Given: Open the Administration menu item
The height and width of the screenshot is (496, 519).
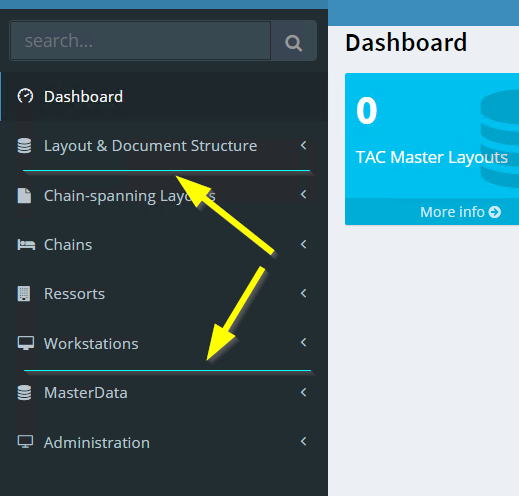Looking at the screenshot, I should 164,442.
